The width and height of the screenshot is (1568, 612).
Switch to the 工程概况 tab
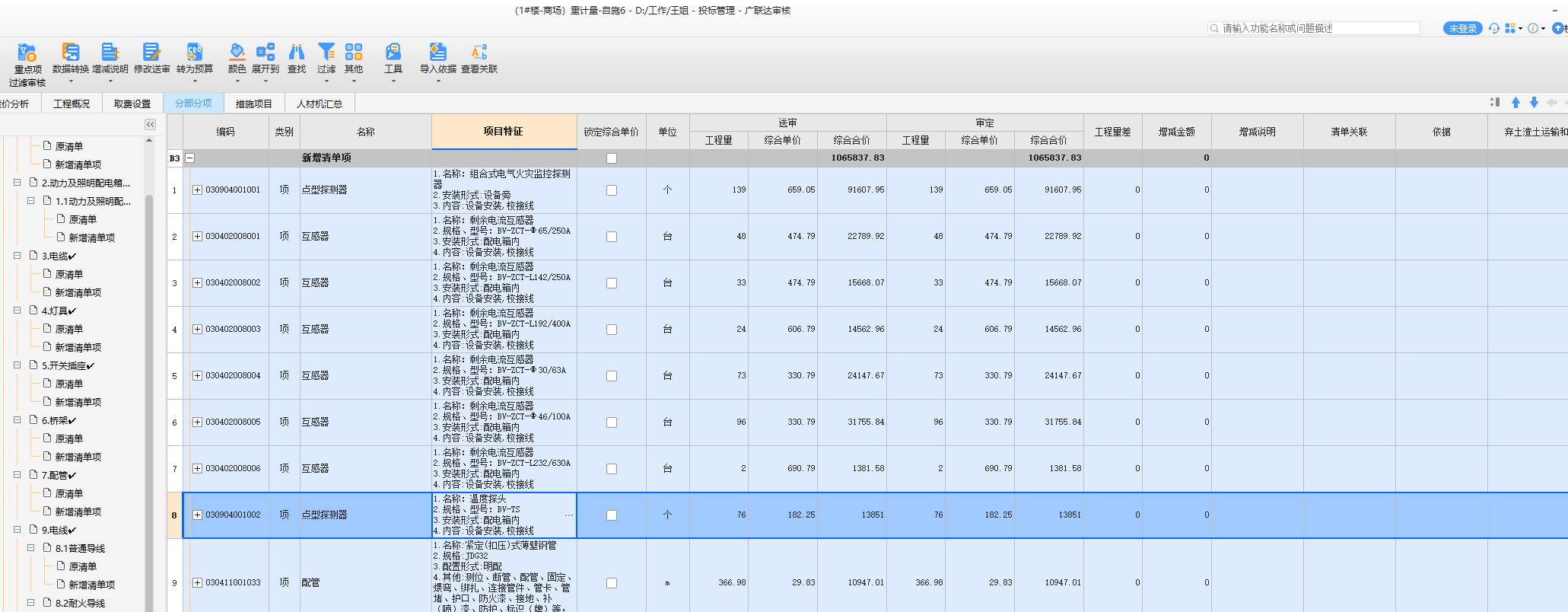click(72, 104)
